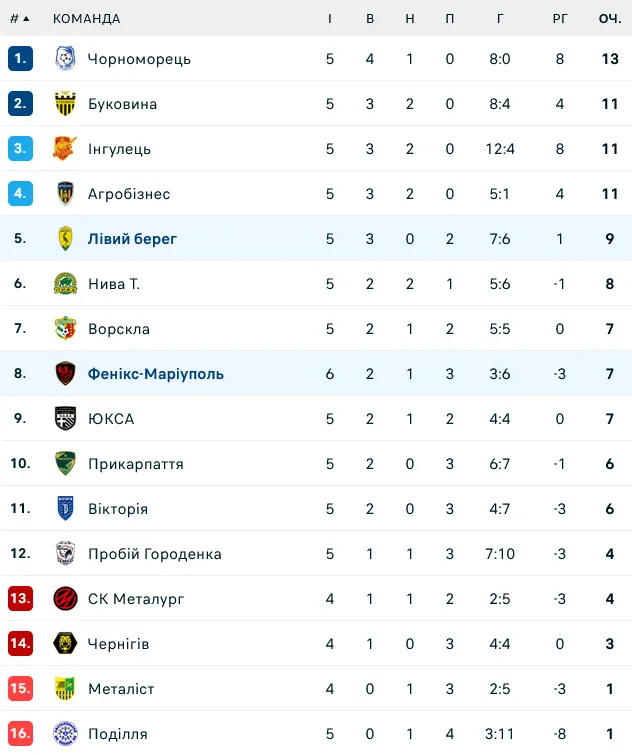The height and width of the screenshot is (755, 632).
Task: Open the Лівий берег team link
Action: pos(132,238)
